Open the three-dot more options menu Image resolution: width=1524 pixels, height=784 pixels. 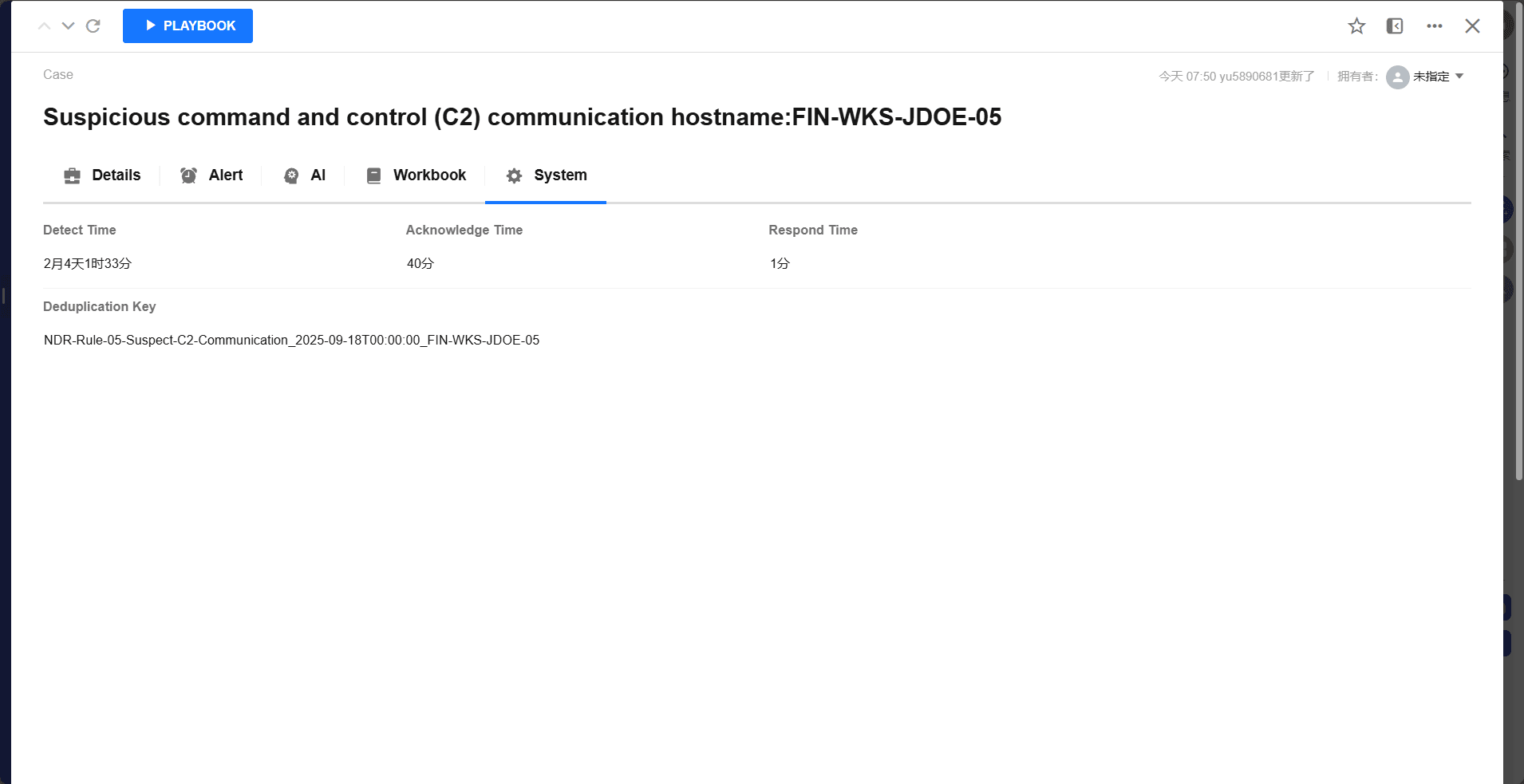(1434, 26)
